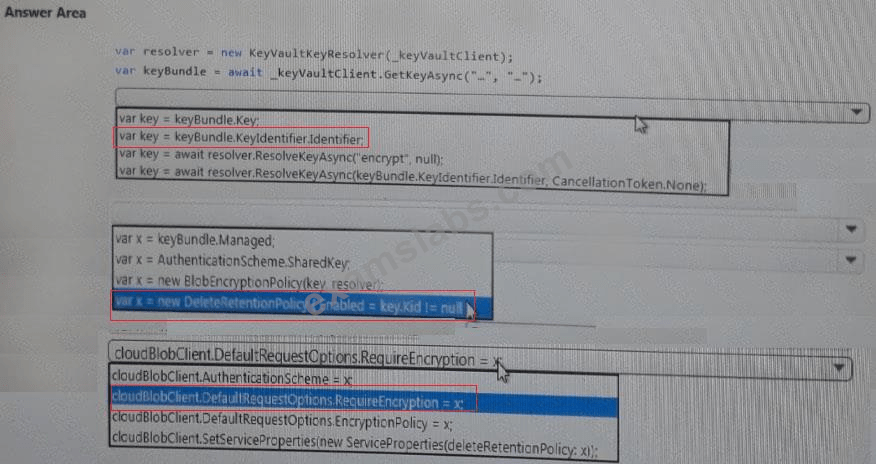This screenshot has width=876, height=464.
Task: Click code line 'var resolver = new KeyVaultKeyResolver'
Action: pos(314,54)
